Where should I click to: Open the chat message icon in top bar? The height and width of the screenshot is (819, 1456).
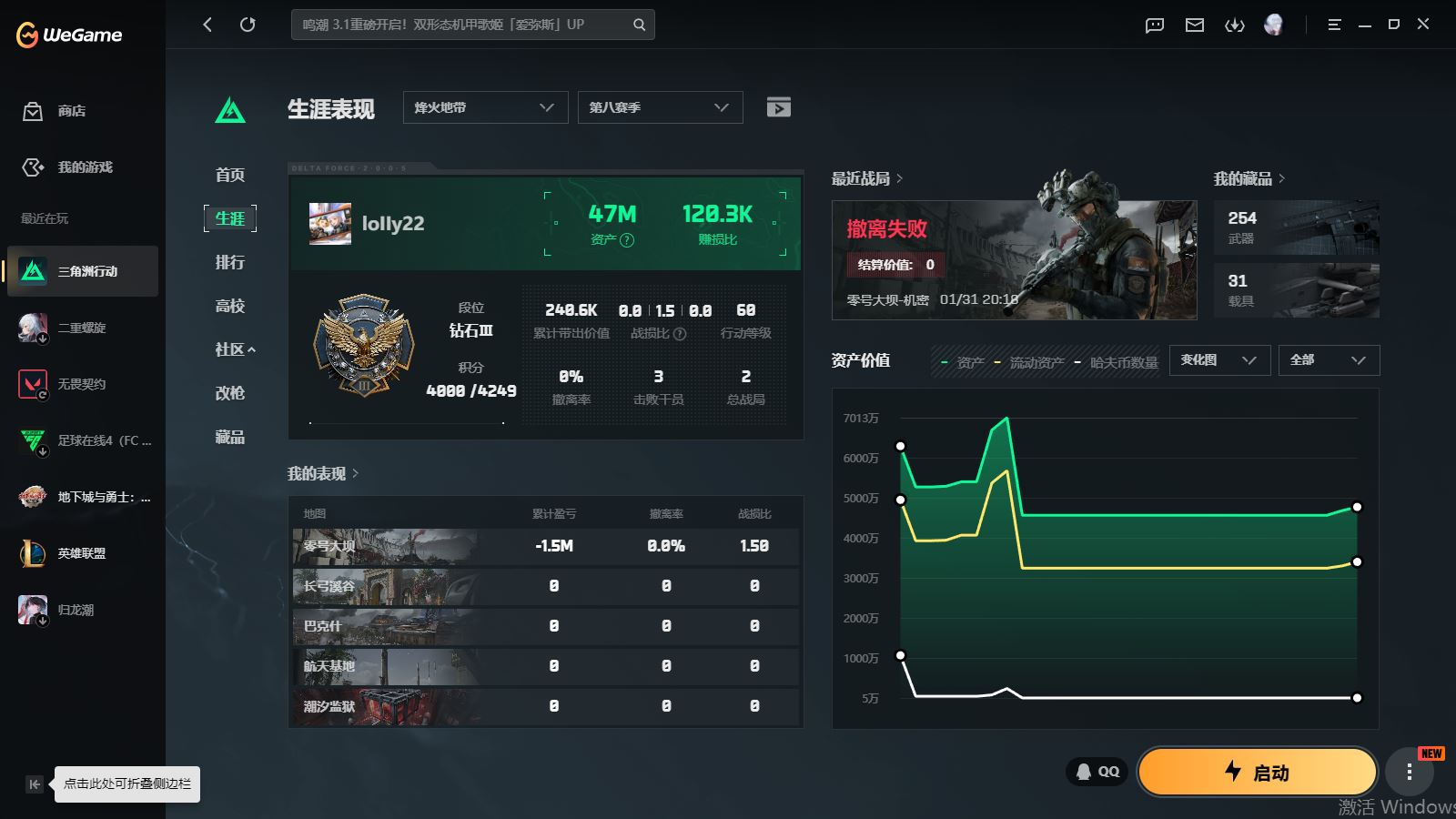(1154, 25)
